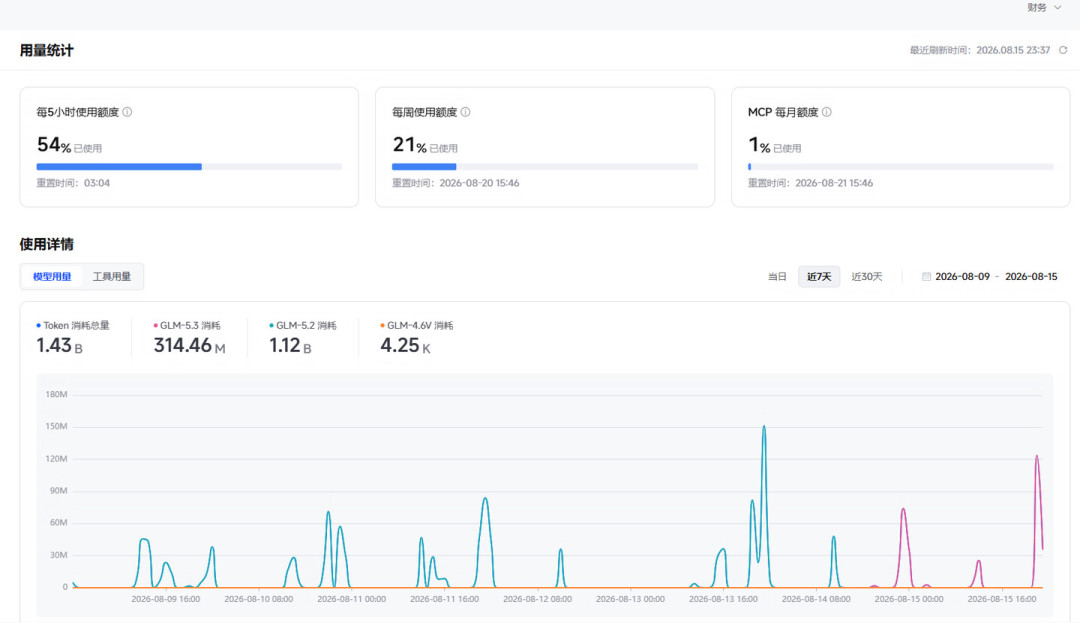
Task: Click the 1.43 B total token value
Action: coord(59,346)
